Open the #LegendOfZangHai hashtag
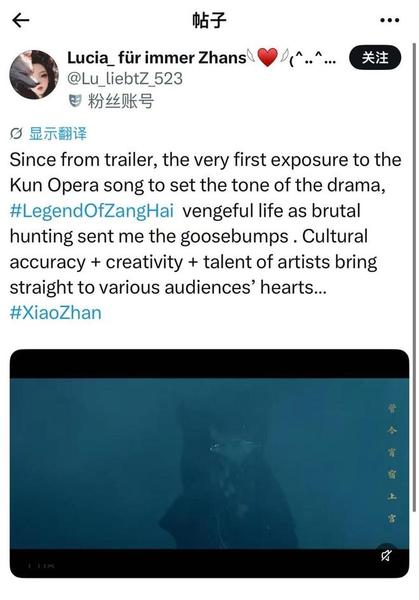The height and width of the screenshot is (600, 419). 92,211
